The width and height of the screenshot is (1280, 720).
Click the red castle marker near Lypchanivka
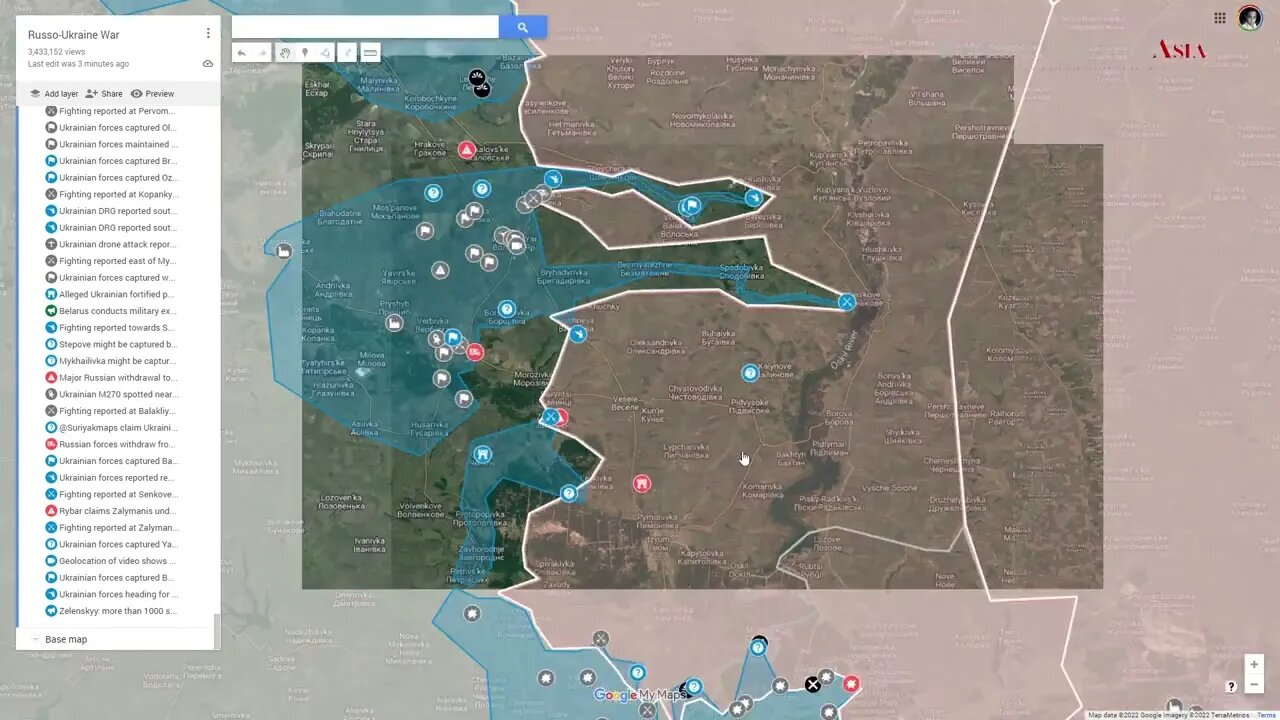642,484
